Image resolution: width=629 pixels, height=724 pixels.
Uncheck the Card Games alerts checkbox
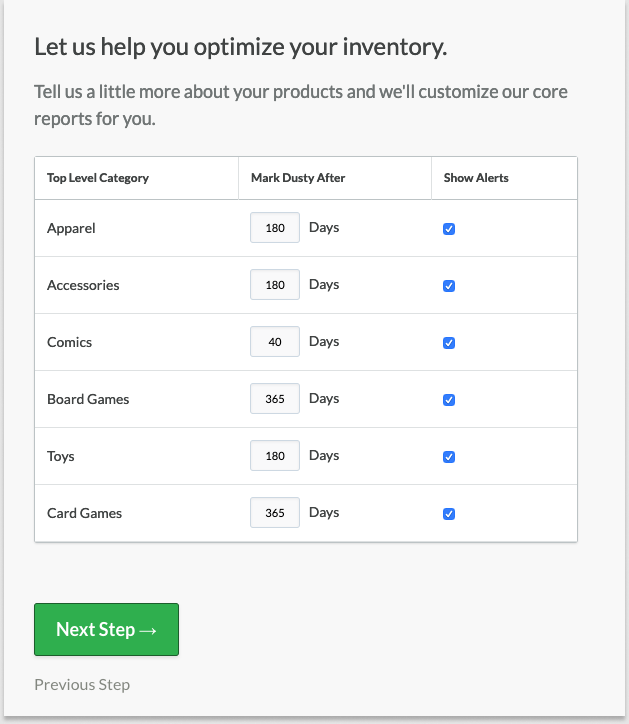[x=449, y=514]
